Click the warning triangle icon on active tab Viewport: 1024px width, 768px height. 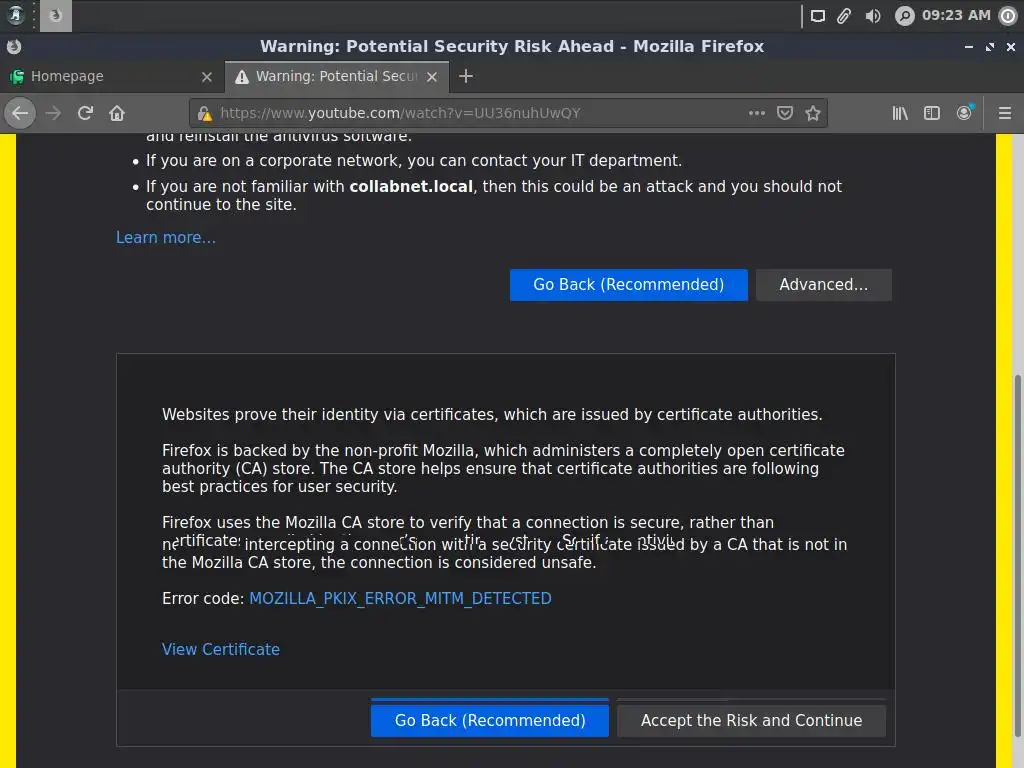242,77
